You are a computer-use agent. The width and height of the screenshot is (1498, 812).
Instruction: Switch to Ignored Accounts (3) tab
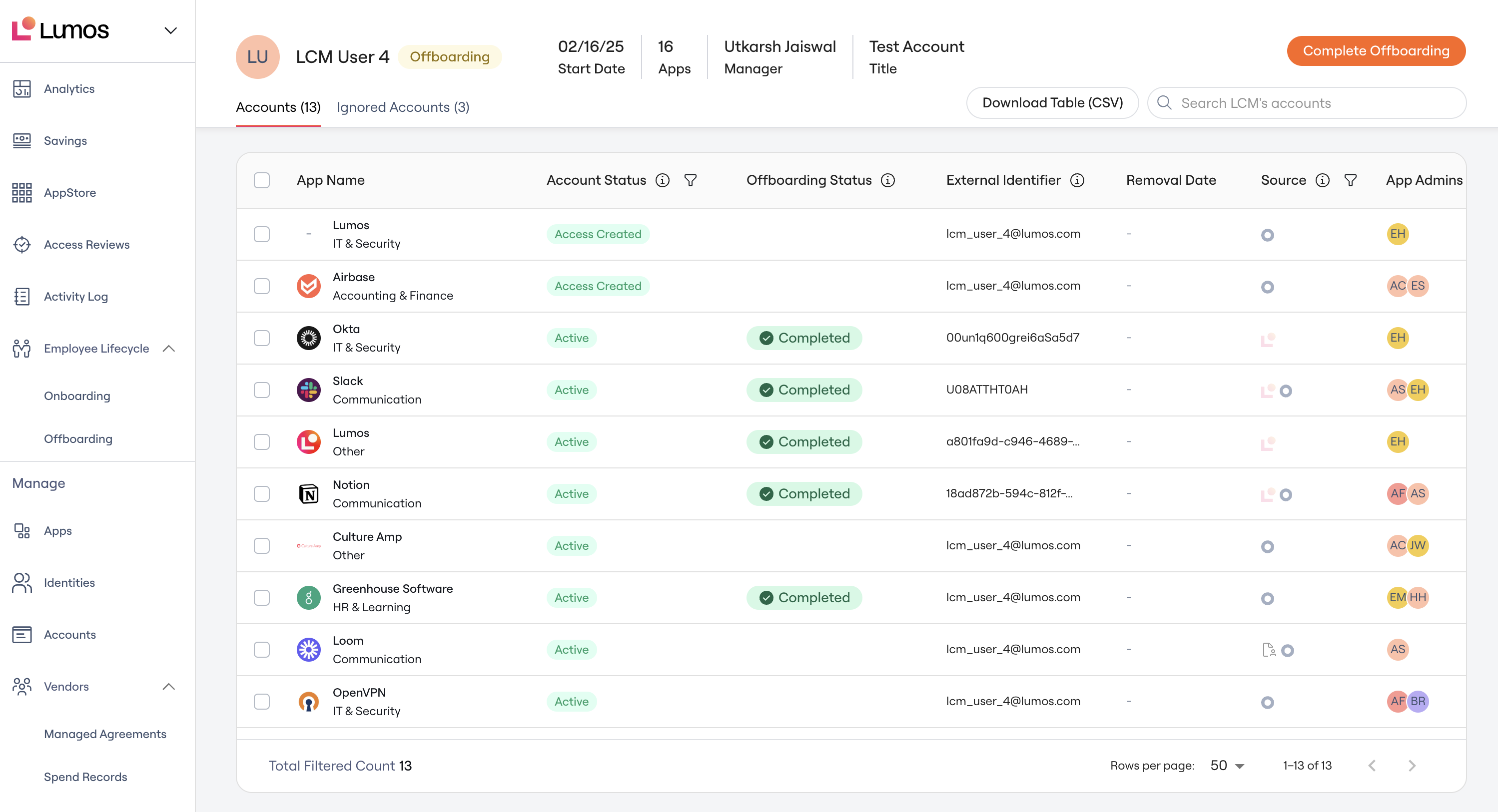pyautogui.click(x=403, y=107)
